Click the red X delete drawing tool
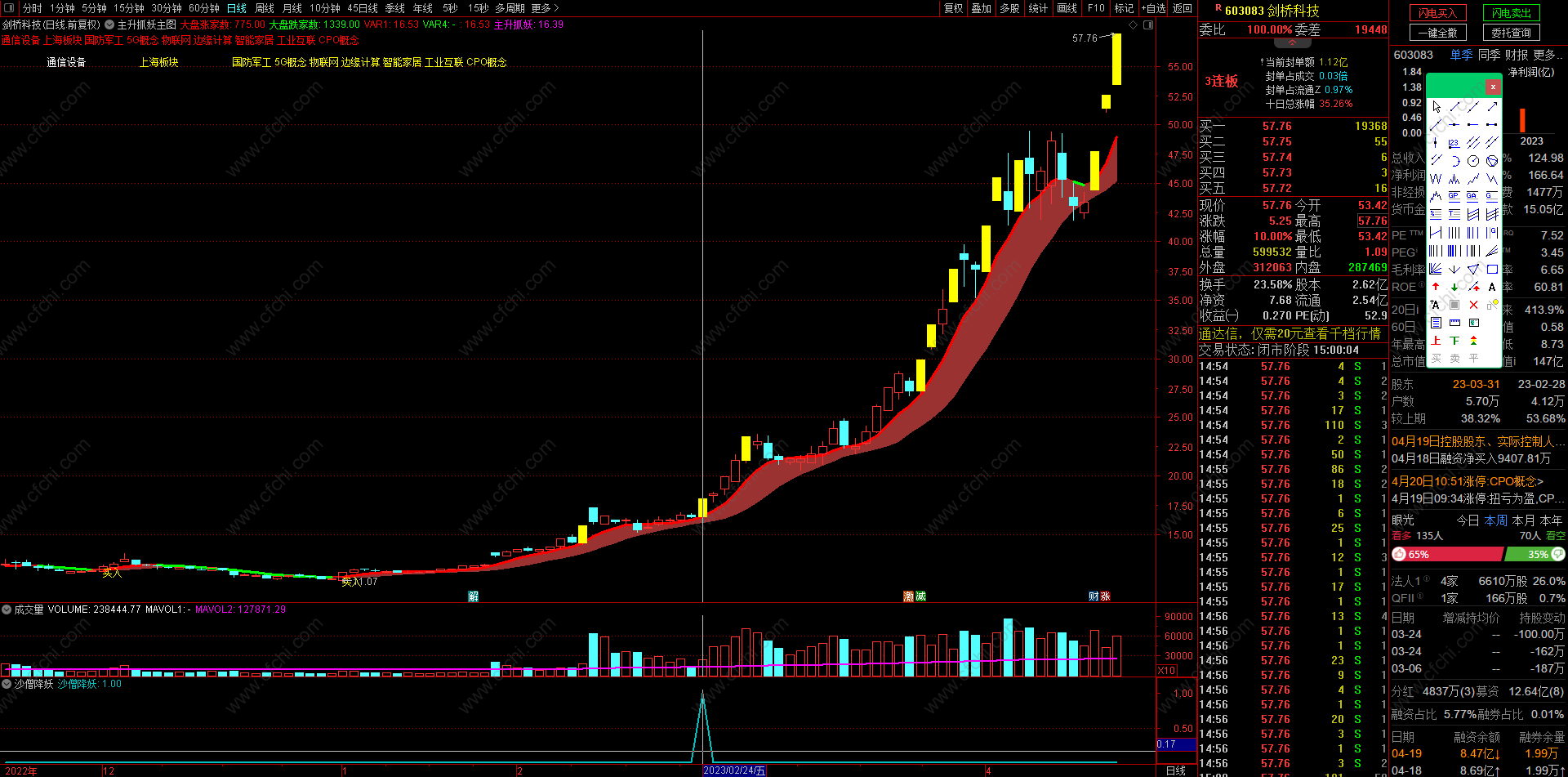 1473,305
